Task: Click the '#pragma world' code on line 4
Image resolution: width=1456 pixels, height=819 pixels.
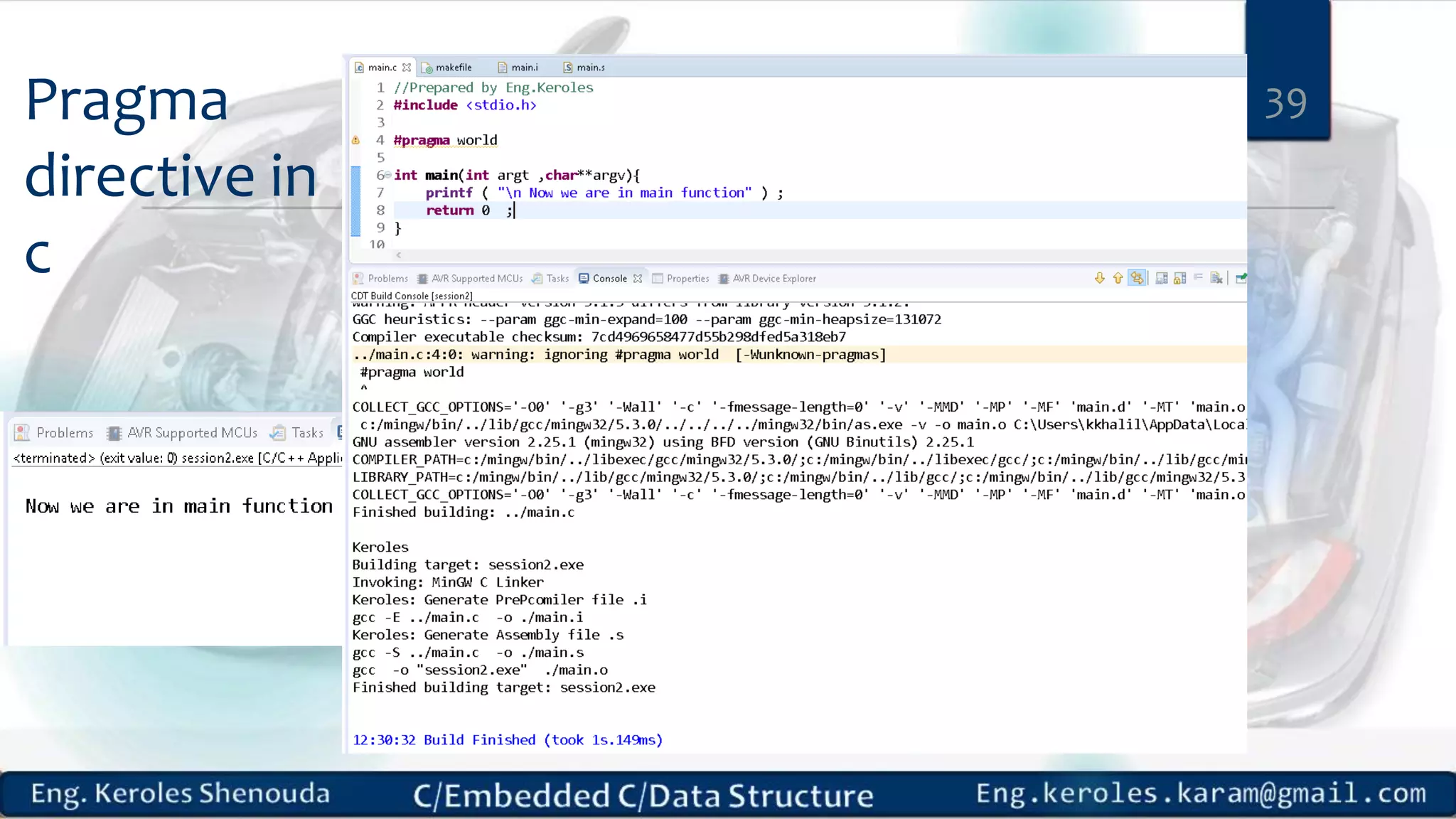Action: click(445, 140)
